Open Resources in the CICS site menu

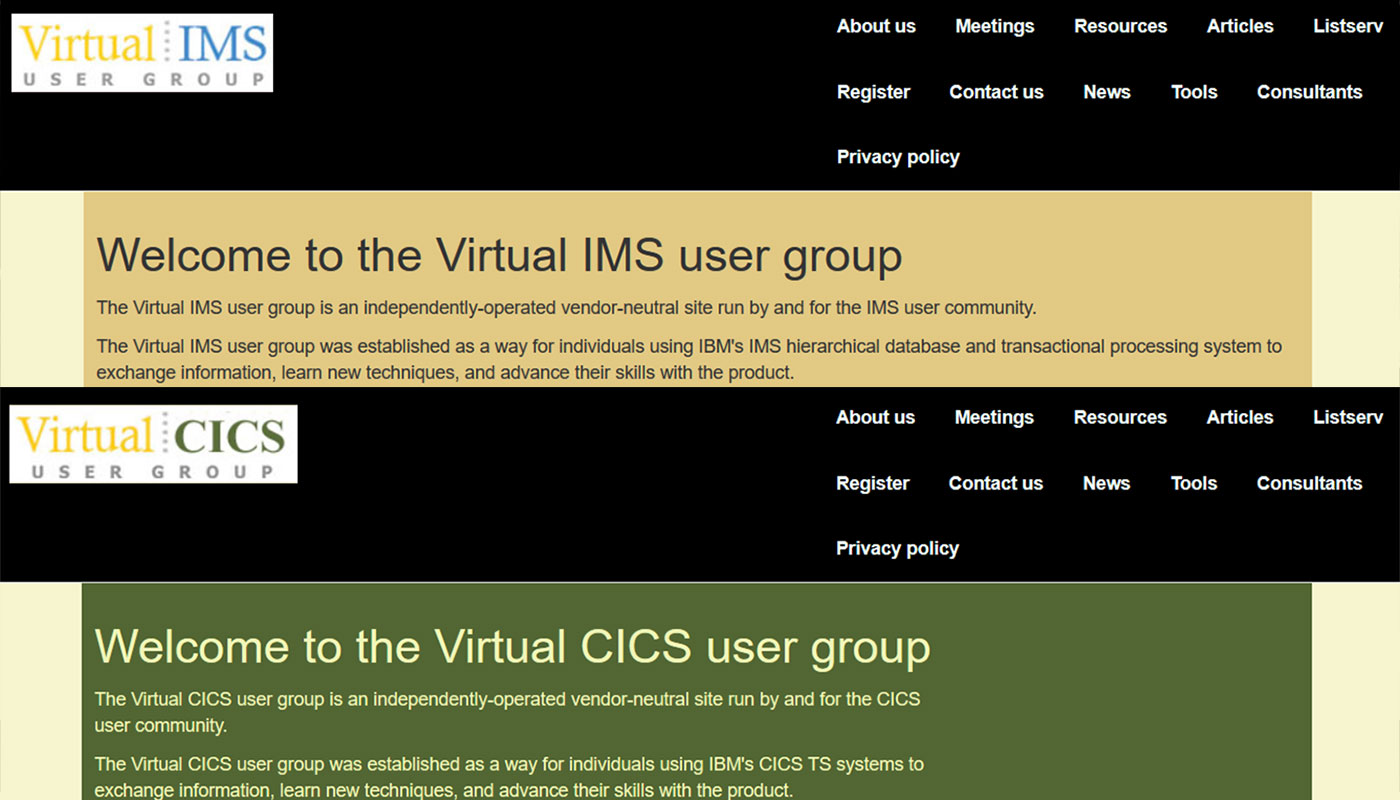pos(1120,418)
